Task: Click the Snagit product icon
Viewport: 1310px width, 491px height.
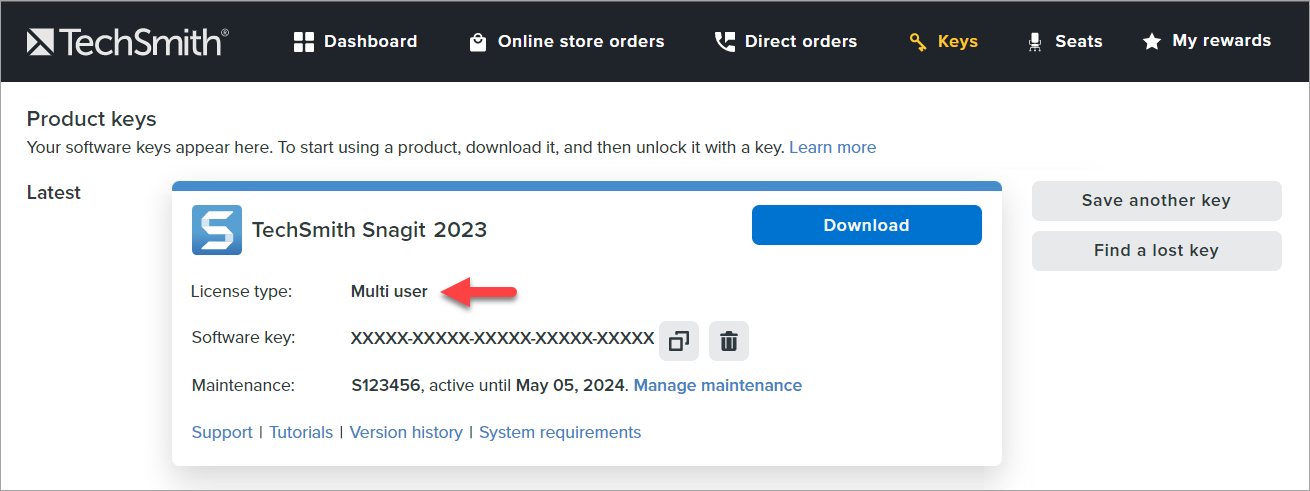Action: (x=216, y=230)
